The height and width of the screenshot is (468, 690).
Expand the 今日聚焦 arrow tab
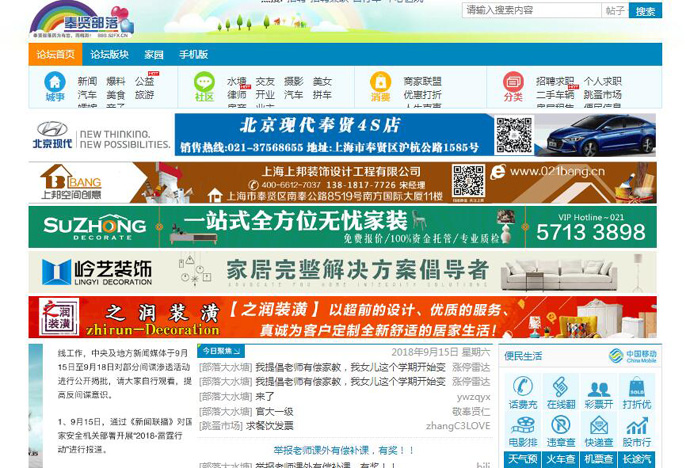pyautogui.click(x=221, y=351)
